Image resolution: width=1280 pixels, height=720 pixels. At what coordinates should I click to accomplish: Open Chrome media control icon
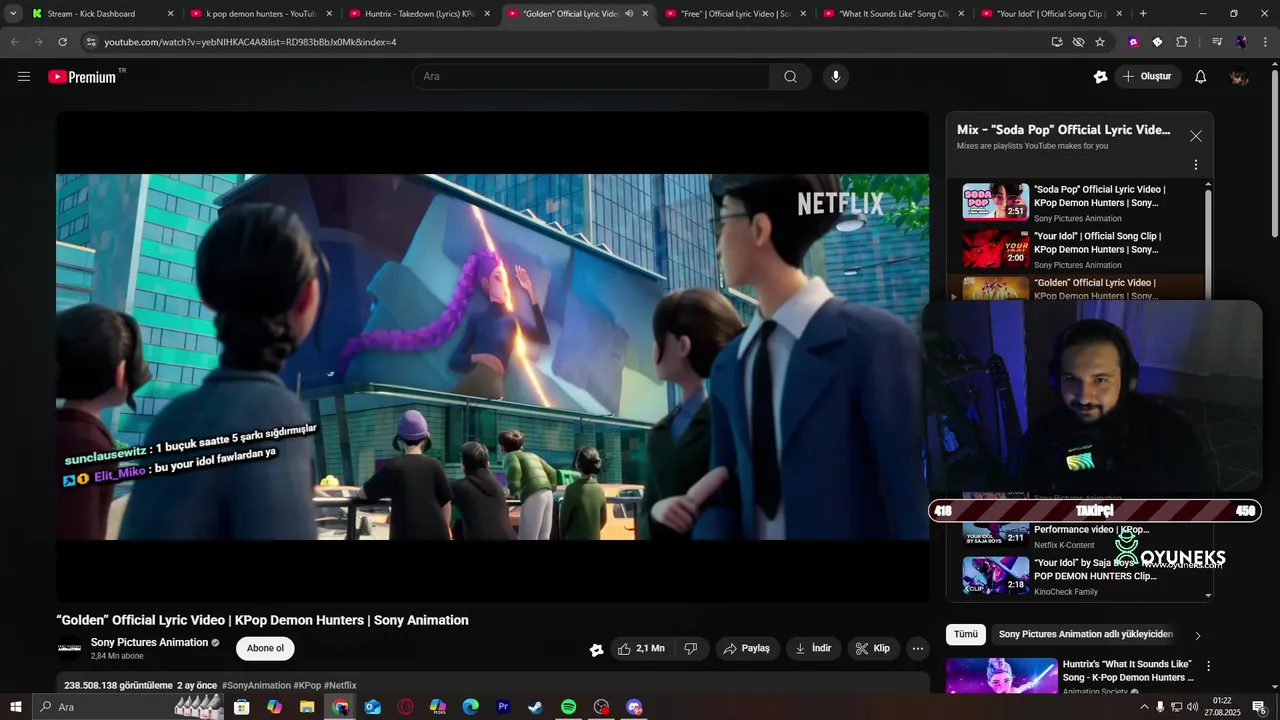tap(1217, 42)
